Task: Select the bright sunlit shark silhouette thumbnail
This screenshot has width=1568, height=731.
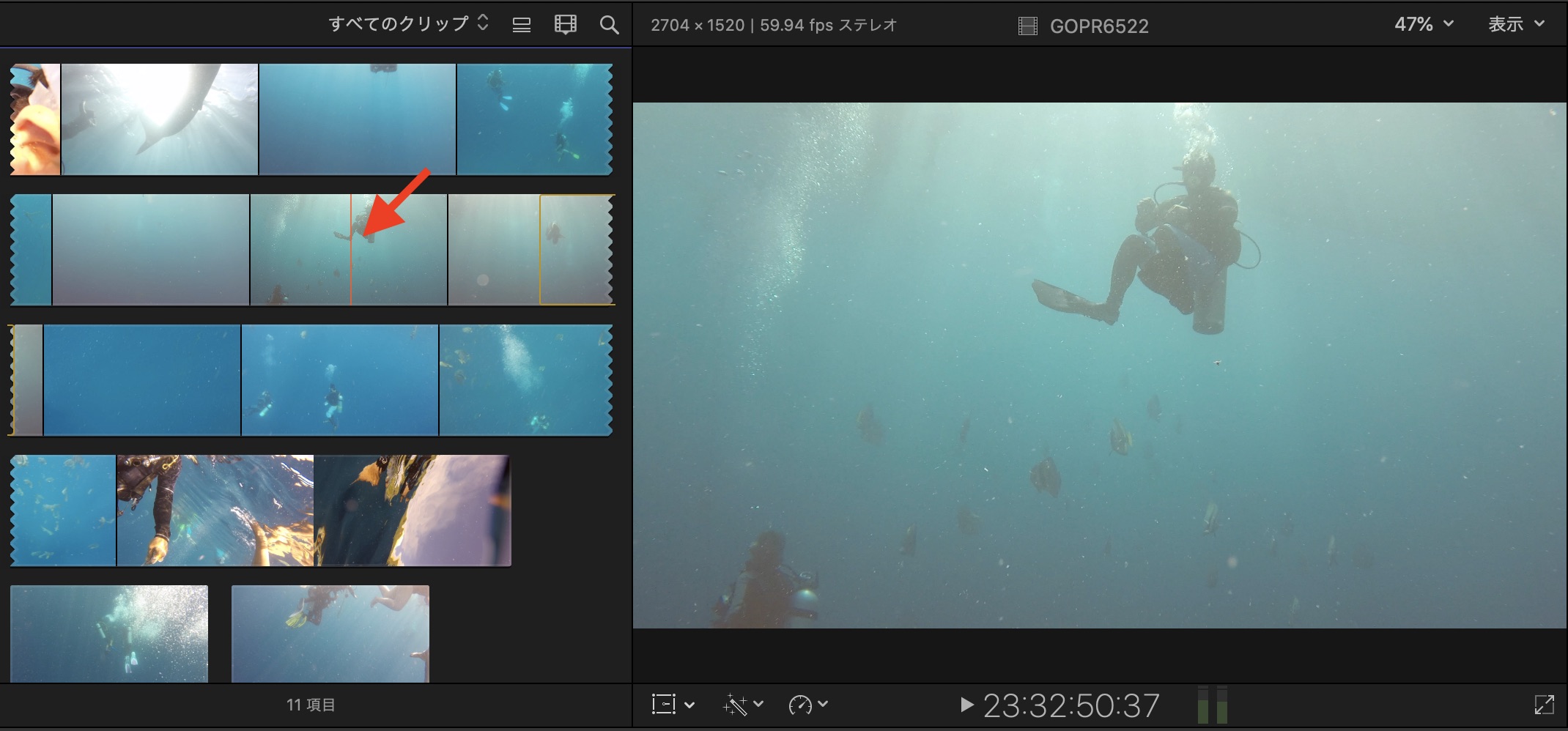Action: click(160, 119)
